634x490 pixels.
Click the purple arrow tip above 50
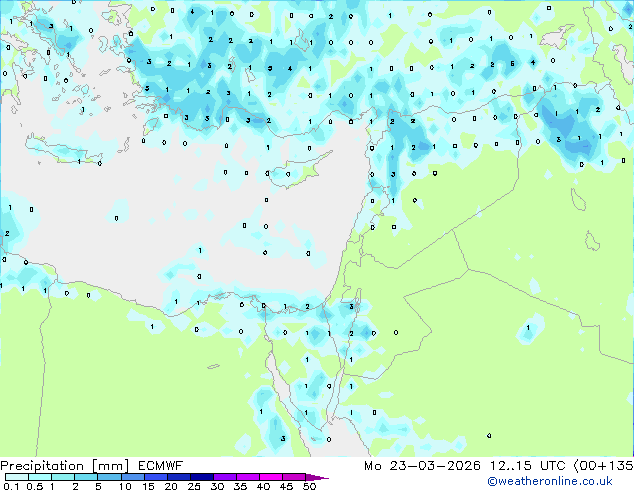click(x=317, y=477)
